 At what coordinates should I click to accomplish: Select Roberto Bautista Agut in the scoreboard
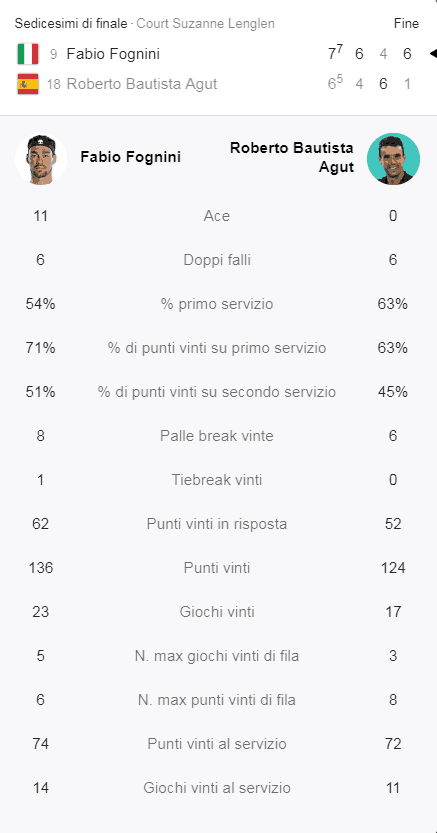pos(142,84)
